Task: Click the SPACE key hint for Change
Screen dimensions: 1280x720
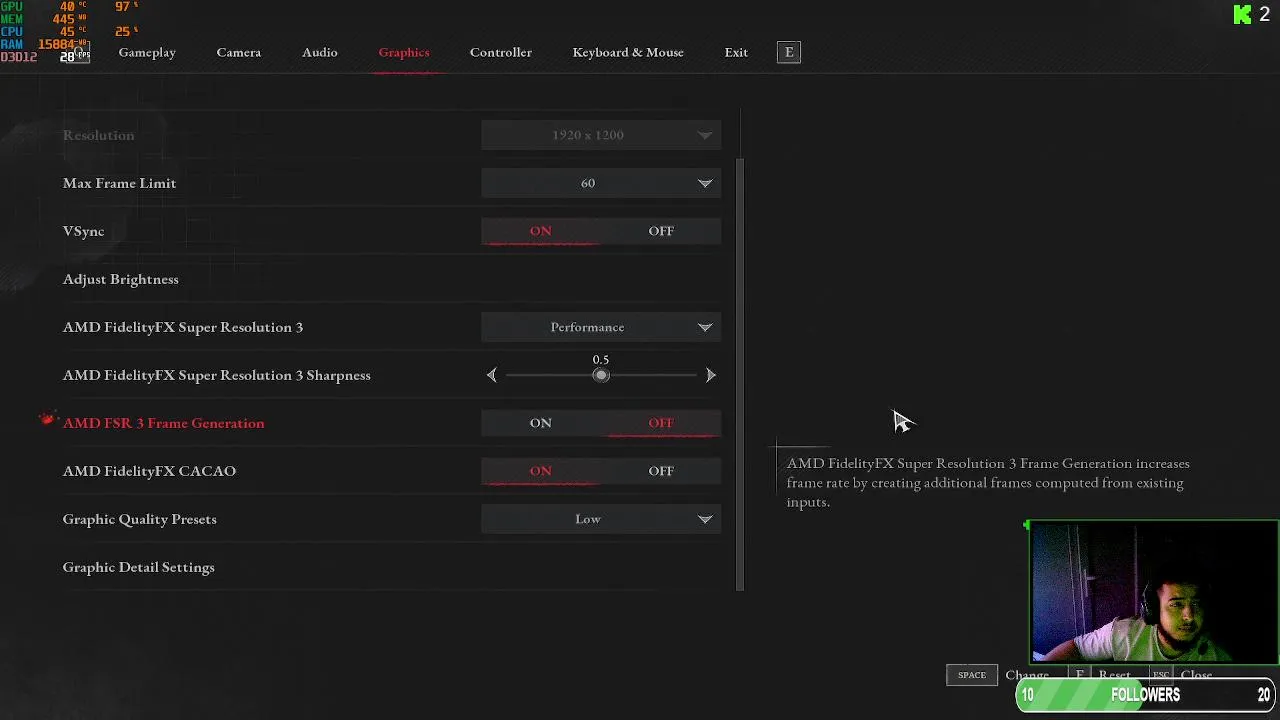Action: (x=972, y=675)
